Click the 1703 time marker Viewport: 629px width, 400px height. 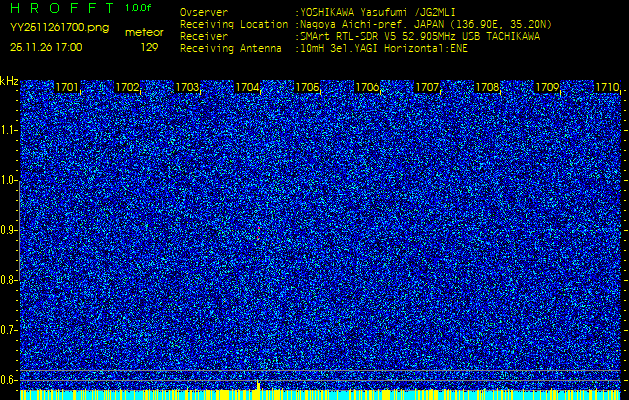[x=187, y=87]
